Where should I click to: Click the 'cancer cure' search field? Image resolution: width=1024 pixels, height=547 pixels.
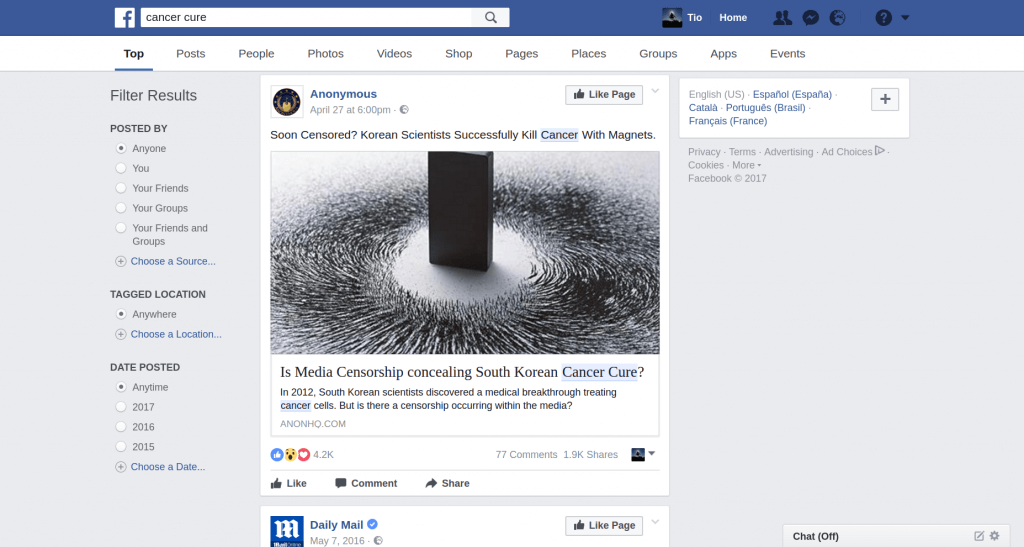[x=305, y=17]
